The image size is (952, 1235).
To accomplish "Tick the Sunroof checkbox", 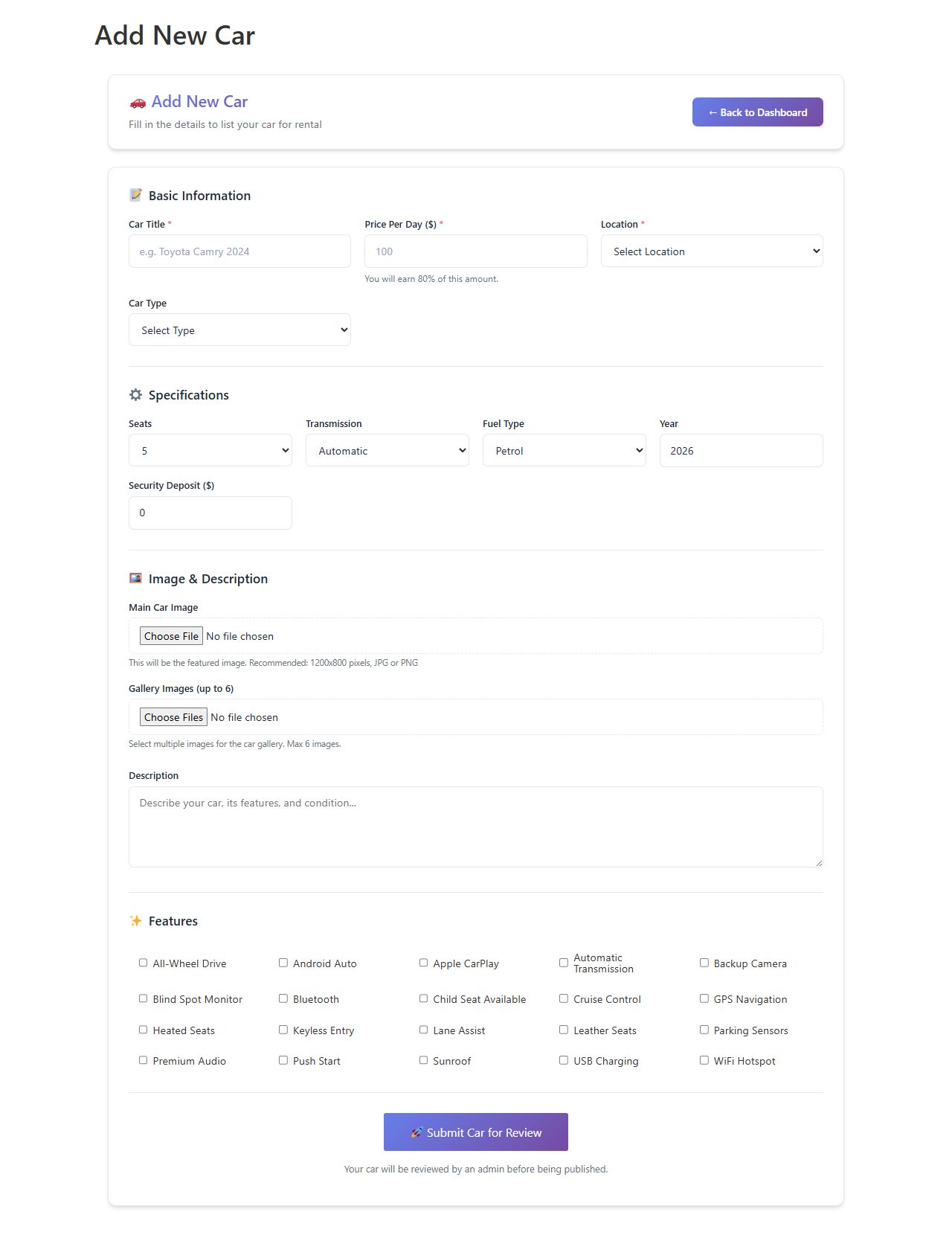I will (x=423, y=1060).
